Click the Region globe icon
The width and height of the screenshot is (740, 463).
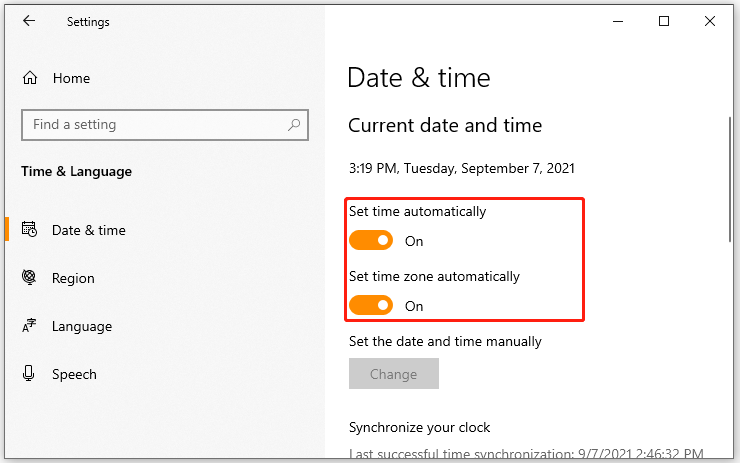pyautogui.click(x=29, y=277)
